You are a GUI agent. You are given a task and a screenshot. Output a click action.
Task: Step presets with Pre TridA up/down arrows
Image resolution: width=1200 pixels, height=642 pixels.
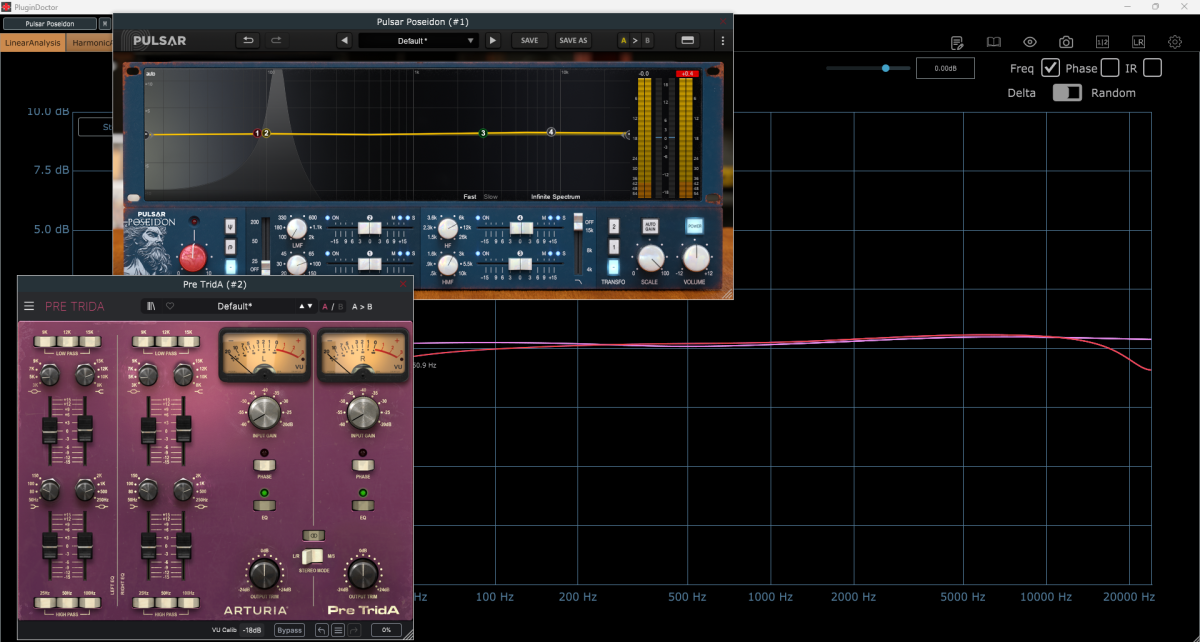[x=305, y=306]
